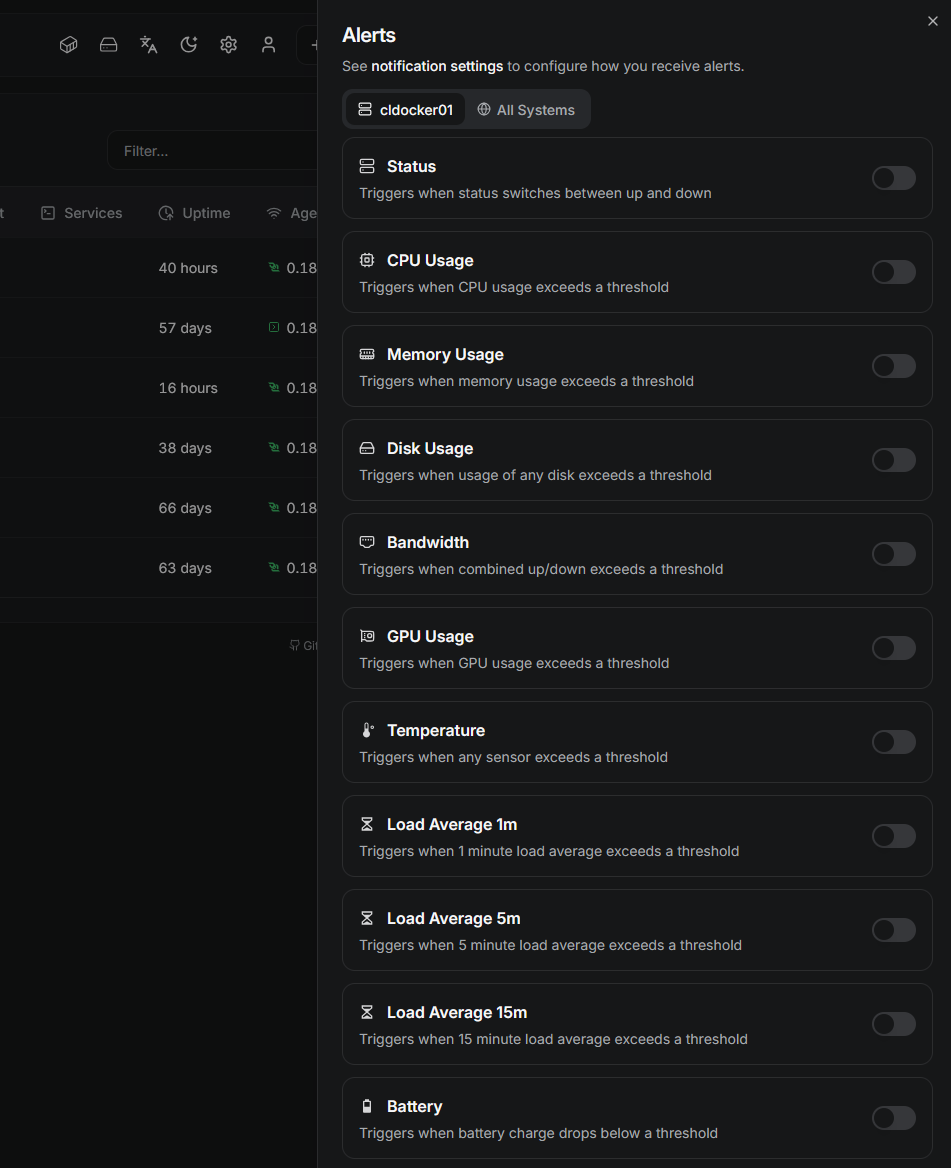The width and height of the screenshot is (951, 1168).
Task: Open settings via the gear icon
Action: point(229,45)
